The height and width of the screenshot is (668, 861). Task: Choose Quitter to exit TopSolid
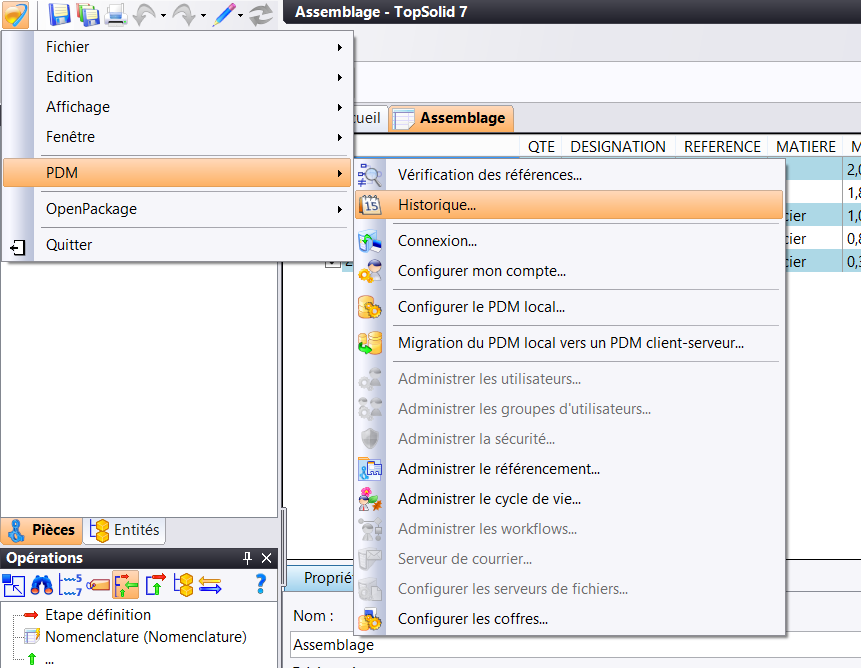tap(177, 245)
